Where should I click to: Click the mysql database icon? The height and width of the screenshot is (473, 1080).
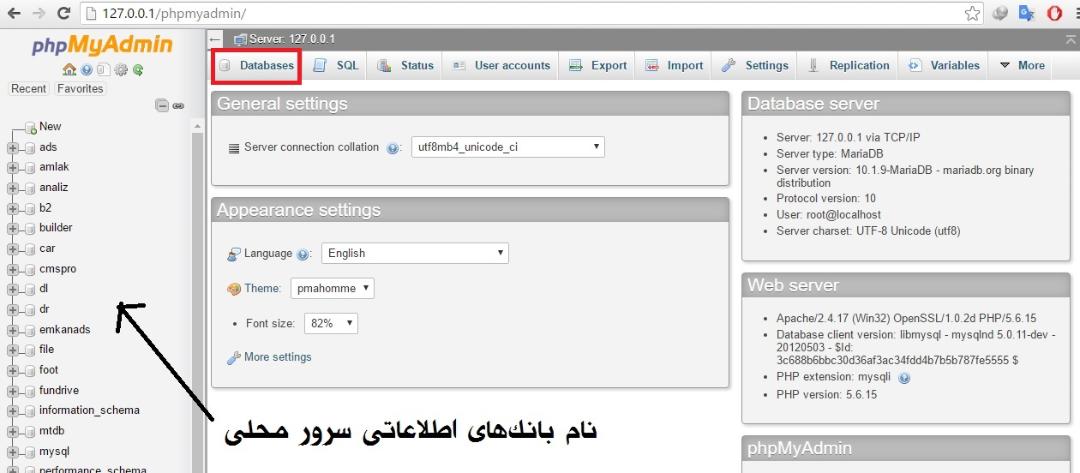pyautogui.click(x=30, y=452)
